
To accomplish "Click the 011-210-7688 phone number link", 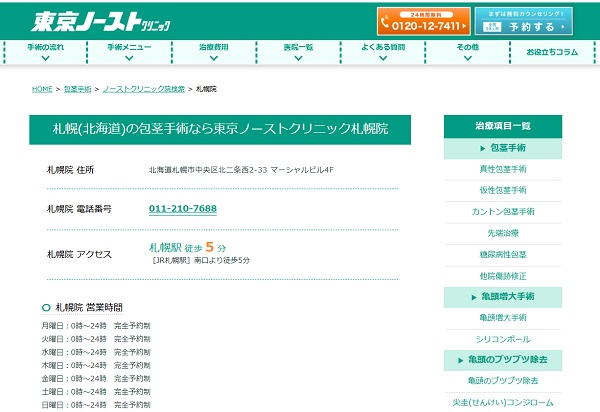I will 182,208.
